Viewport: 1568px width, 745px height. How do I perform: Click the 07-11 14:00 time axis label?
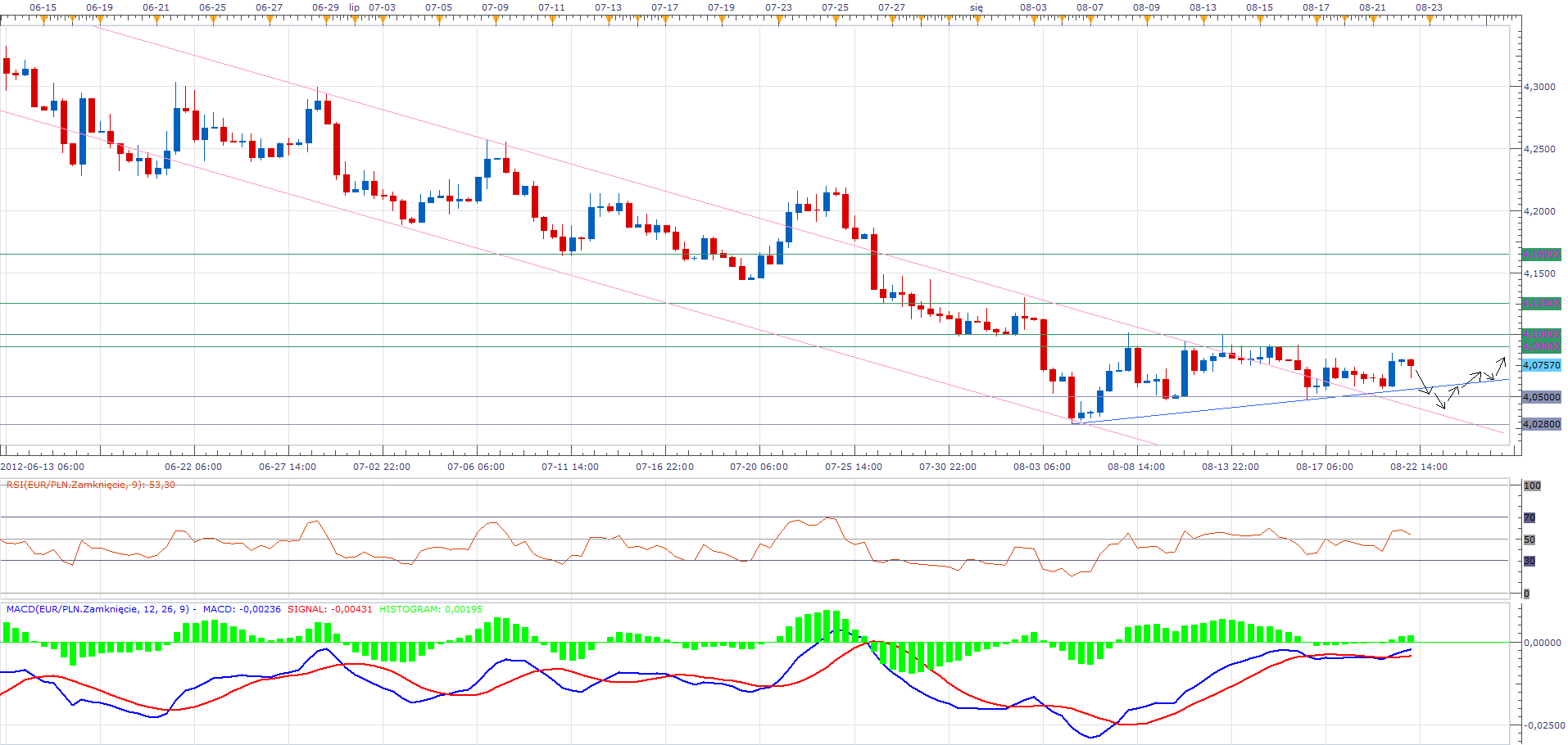pyautogui.click(x=570, y=467)
